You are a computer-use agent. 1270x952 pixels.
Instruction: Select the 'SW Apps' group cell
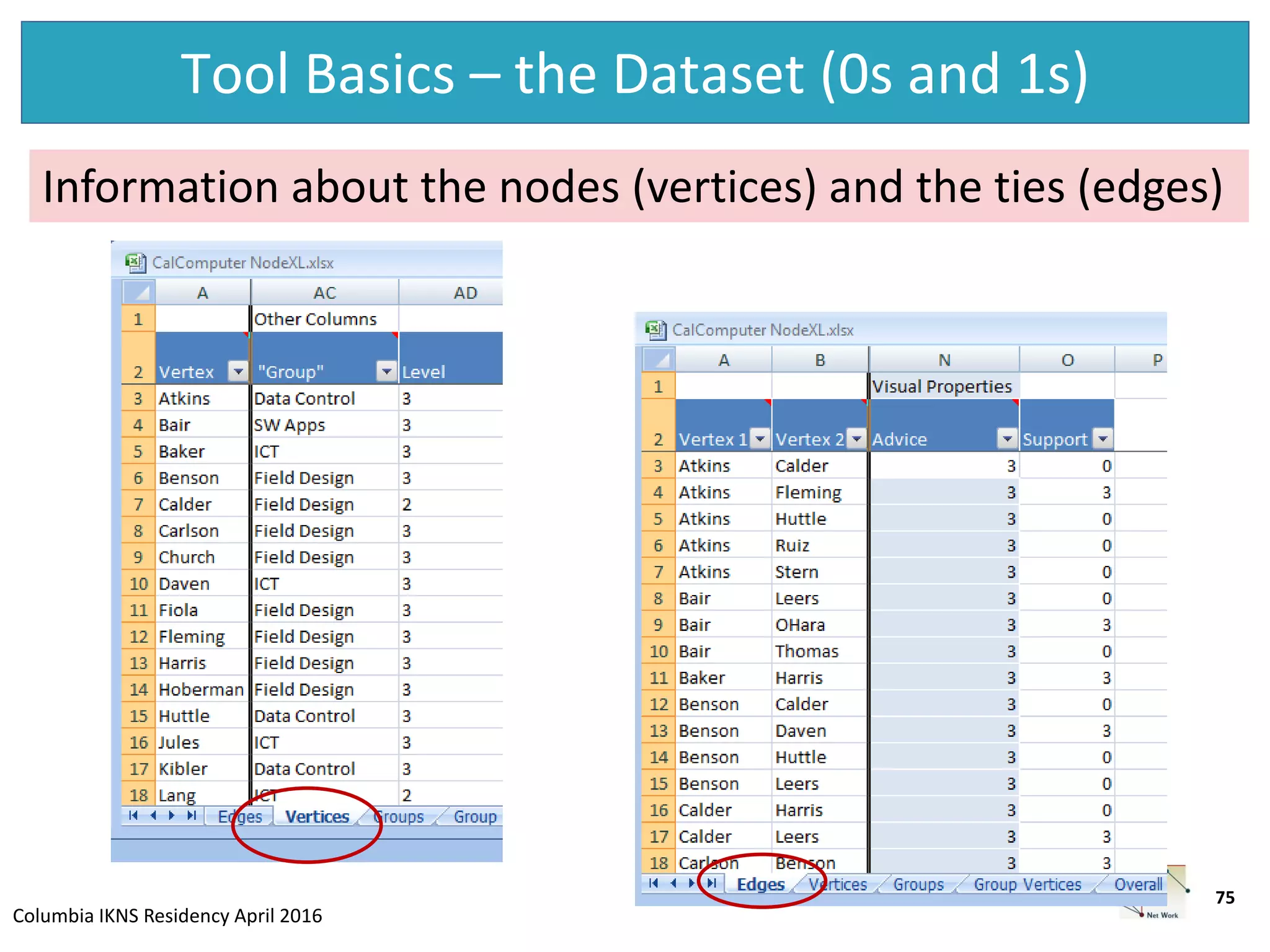(324, 425)
